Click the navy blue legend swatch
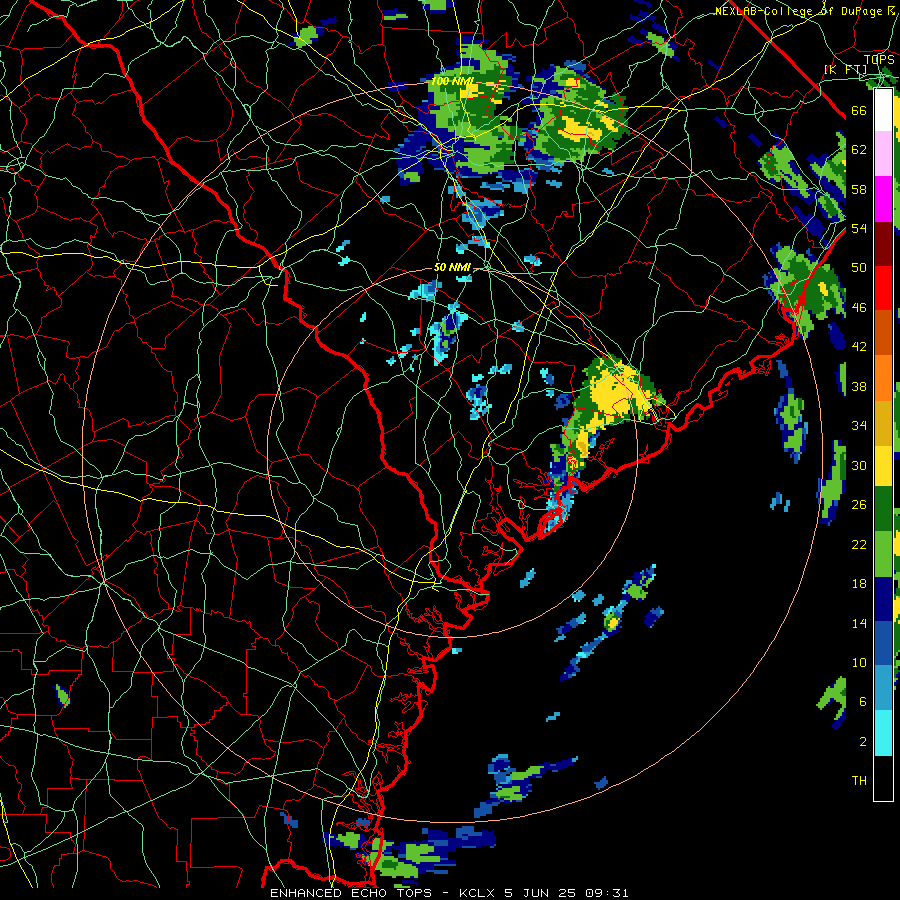Image resolution: width=900 pixels, height=900 pixels. pyautogui.click(x=883, y=599)
